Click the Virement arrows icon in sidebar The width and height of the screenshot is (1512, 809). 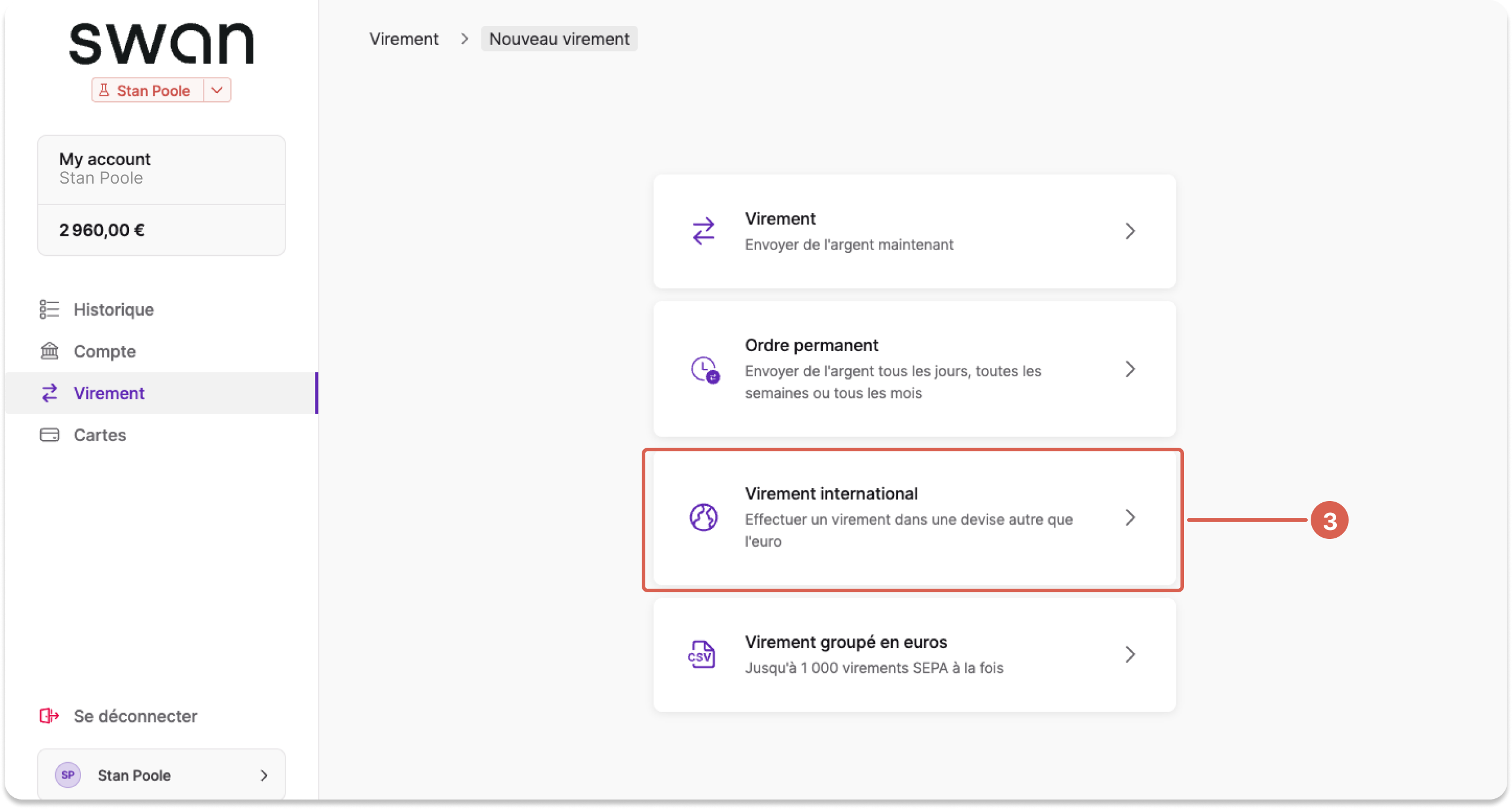(50, 393)
